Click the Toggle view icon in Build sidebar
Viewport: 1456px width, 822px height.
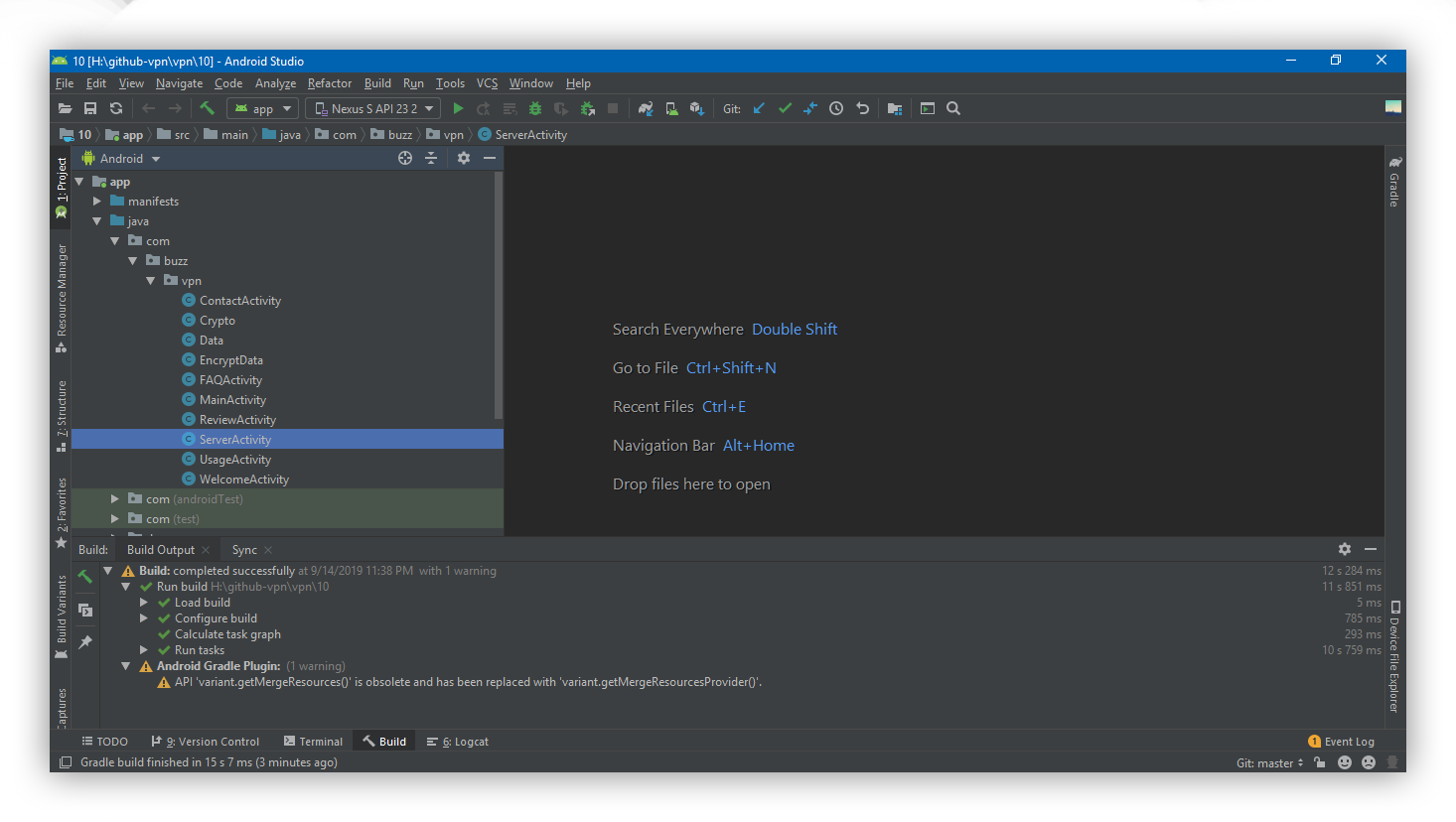point(85,610)
